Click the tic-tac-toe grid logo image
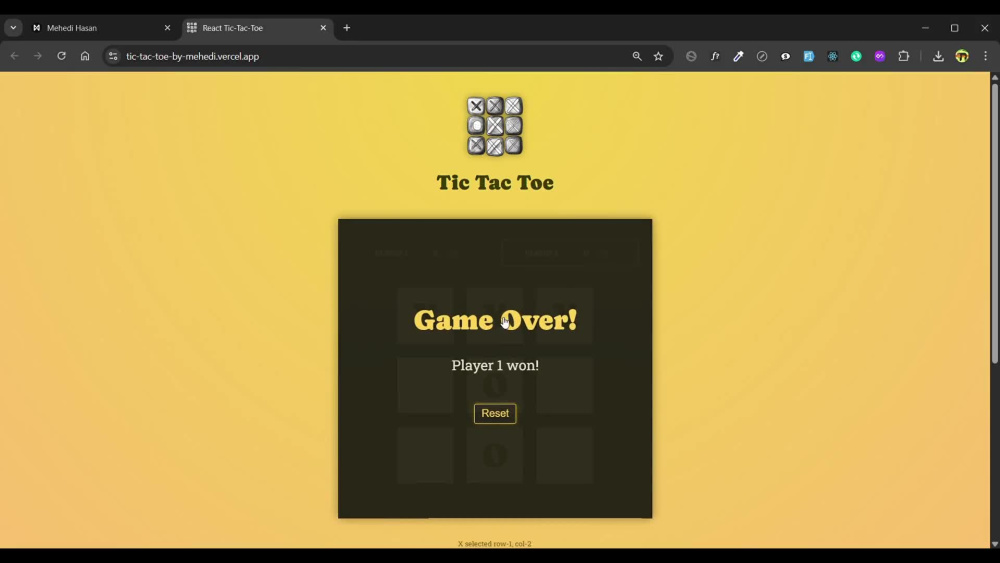This screenshot has height=563, width=1000. [x=495, y=126]
